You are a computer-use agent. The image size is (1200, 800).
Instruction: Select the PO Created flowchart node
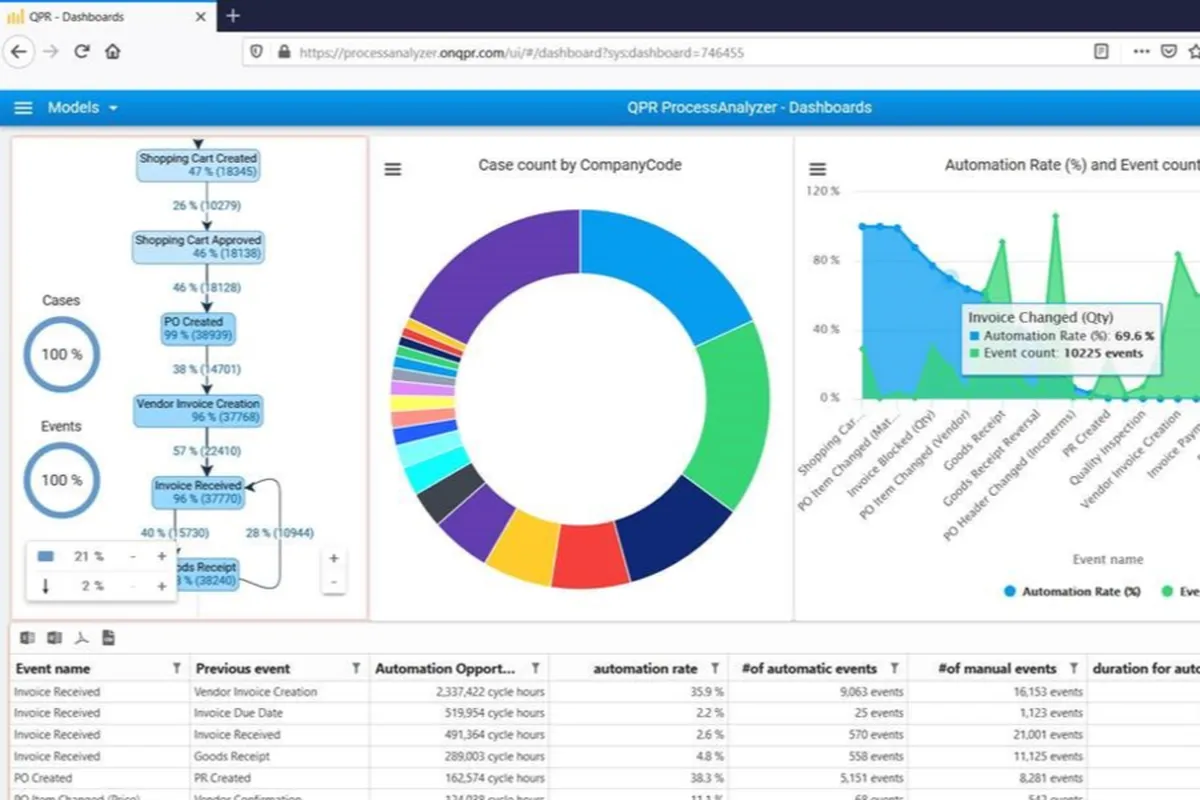pyautogui.click(x=199, y=329)
